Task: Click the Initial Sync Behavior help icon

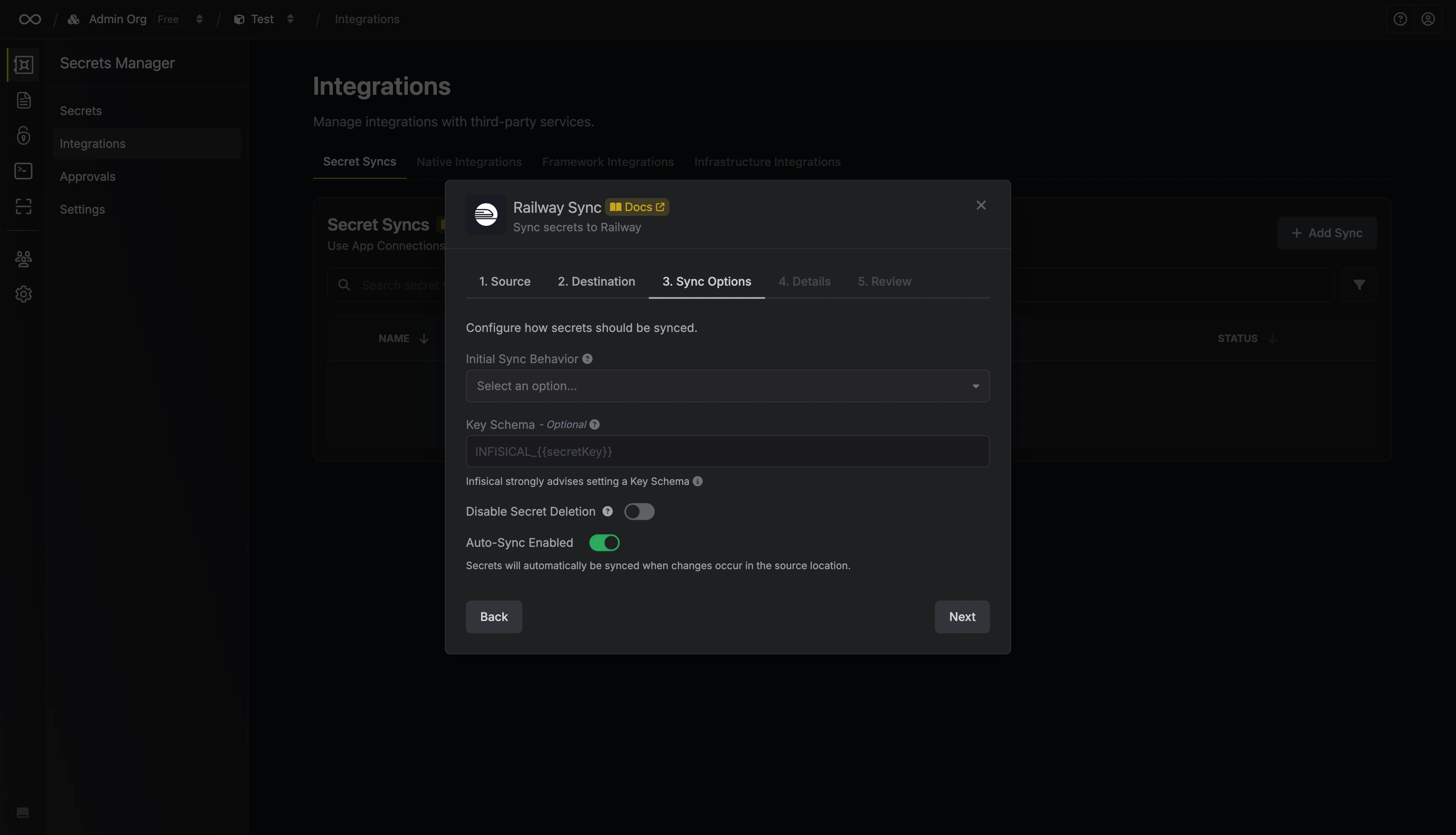Action: pos(587,359)
